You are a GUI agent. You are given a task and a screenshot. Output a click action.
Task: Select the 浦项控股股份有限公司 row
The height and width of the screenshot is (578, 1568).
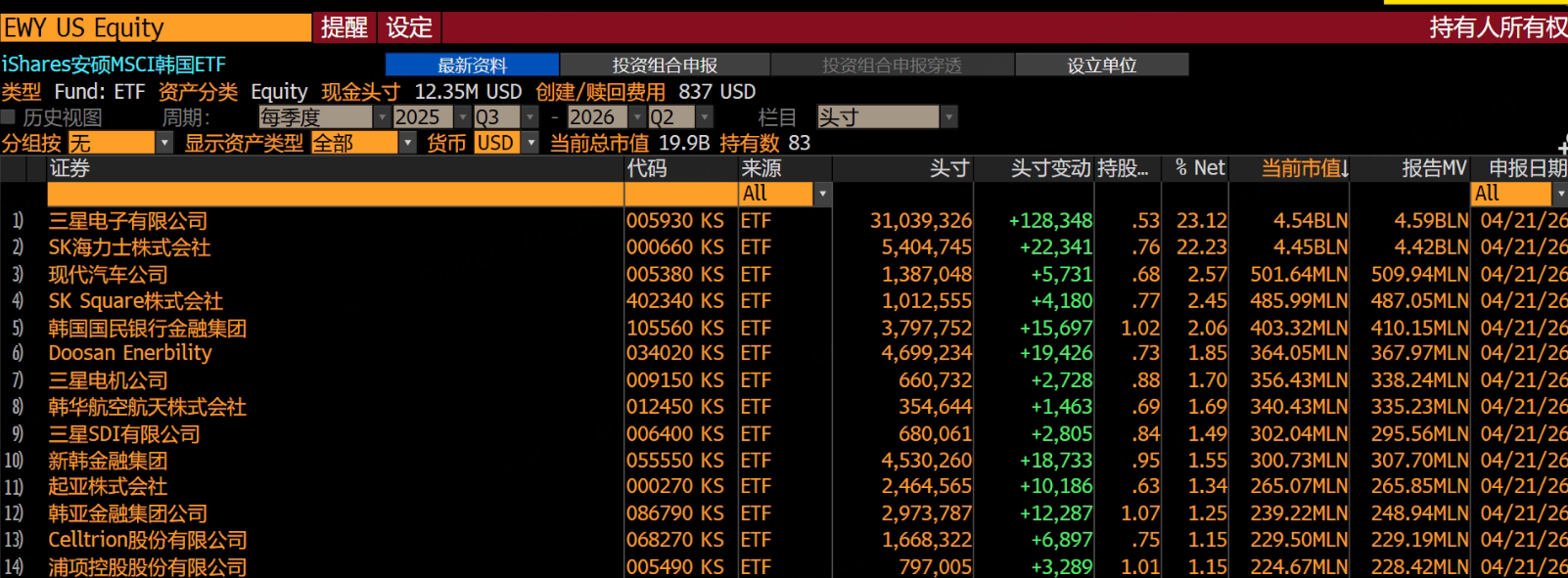783,566
